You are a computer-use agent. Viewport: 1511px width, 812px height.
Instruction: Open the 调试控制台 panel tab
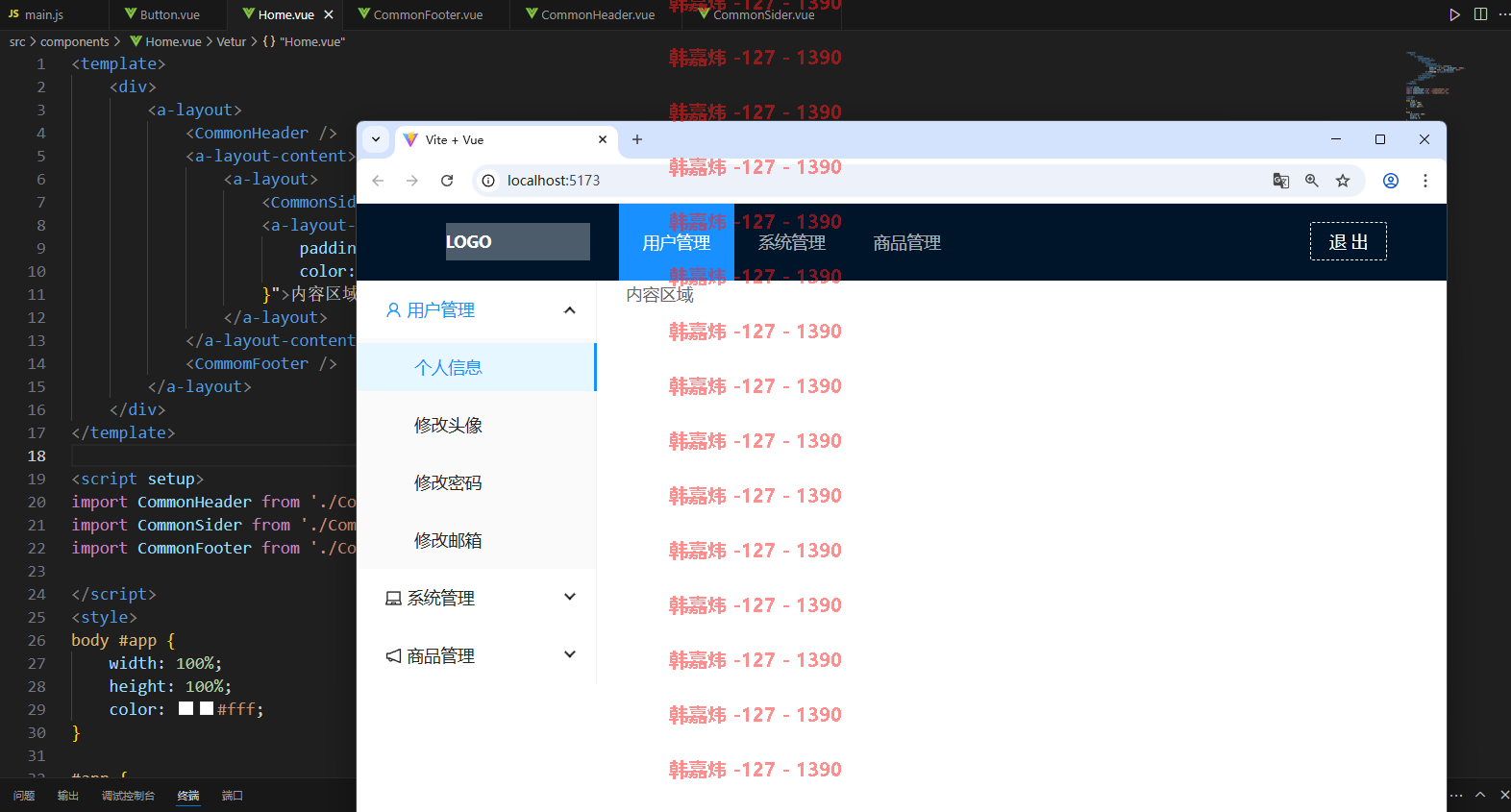click(128, 796)
